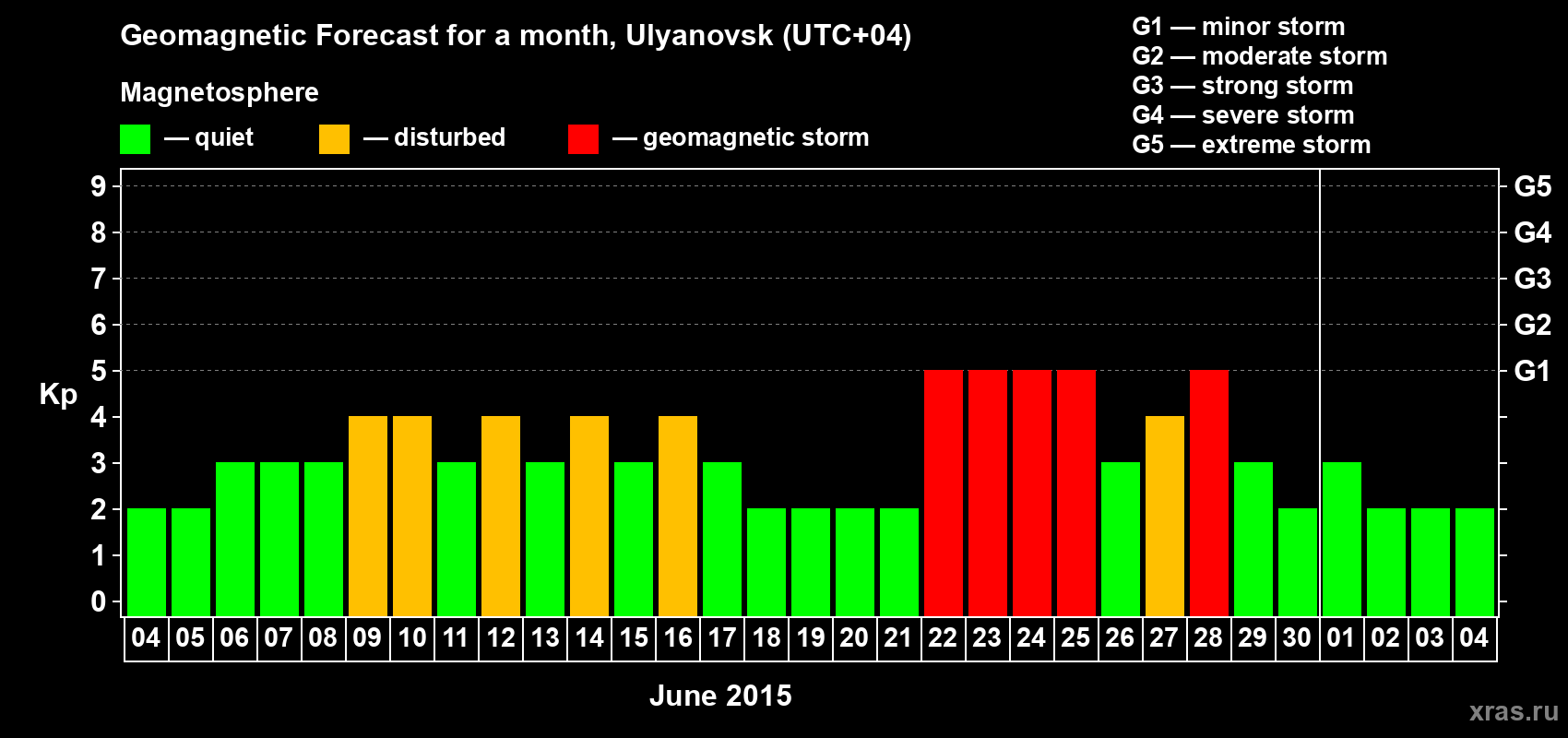This screenshot has width=1568, height=738.
Task: Click the date label 02
Action: tap(1385, 638)
